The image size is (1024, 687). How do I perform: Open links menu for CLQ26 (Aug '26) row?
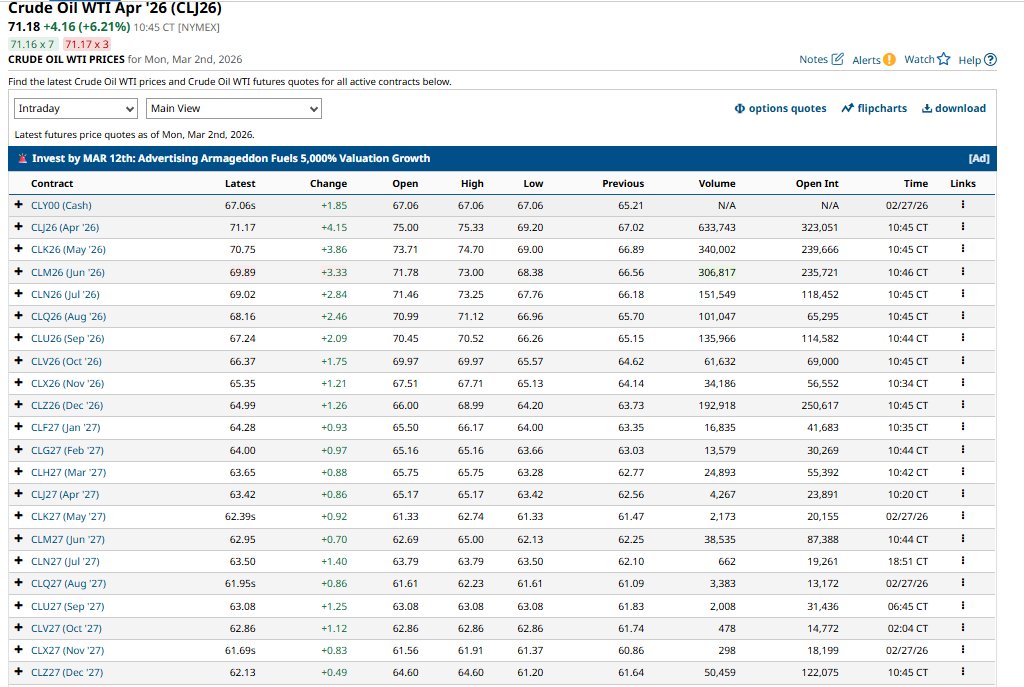tap(963, 315)
